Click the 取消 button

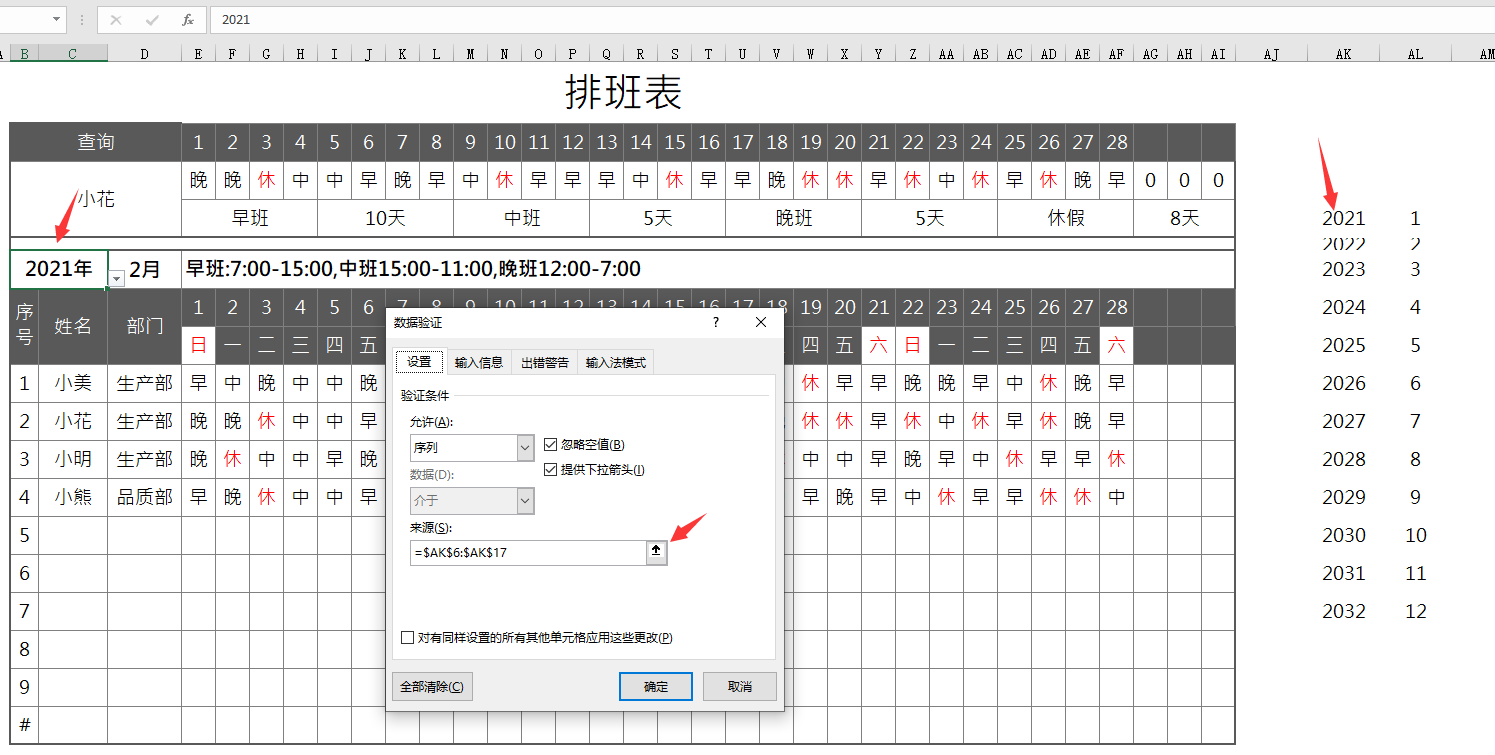(x=739, y=686)
